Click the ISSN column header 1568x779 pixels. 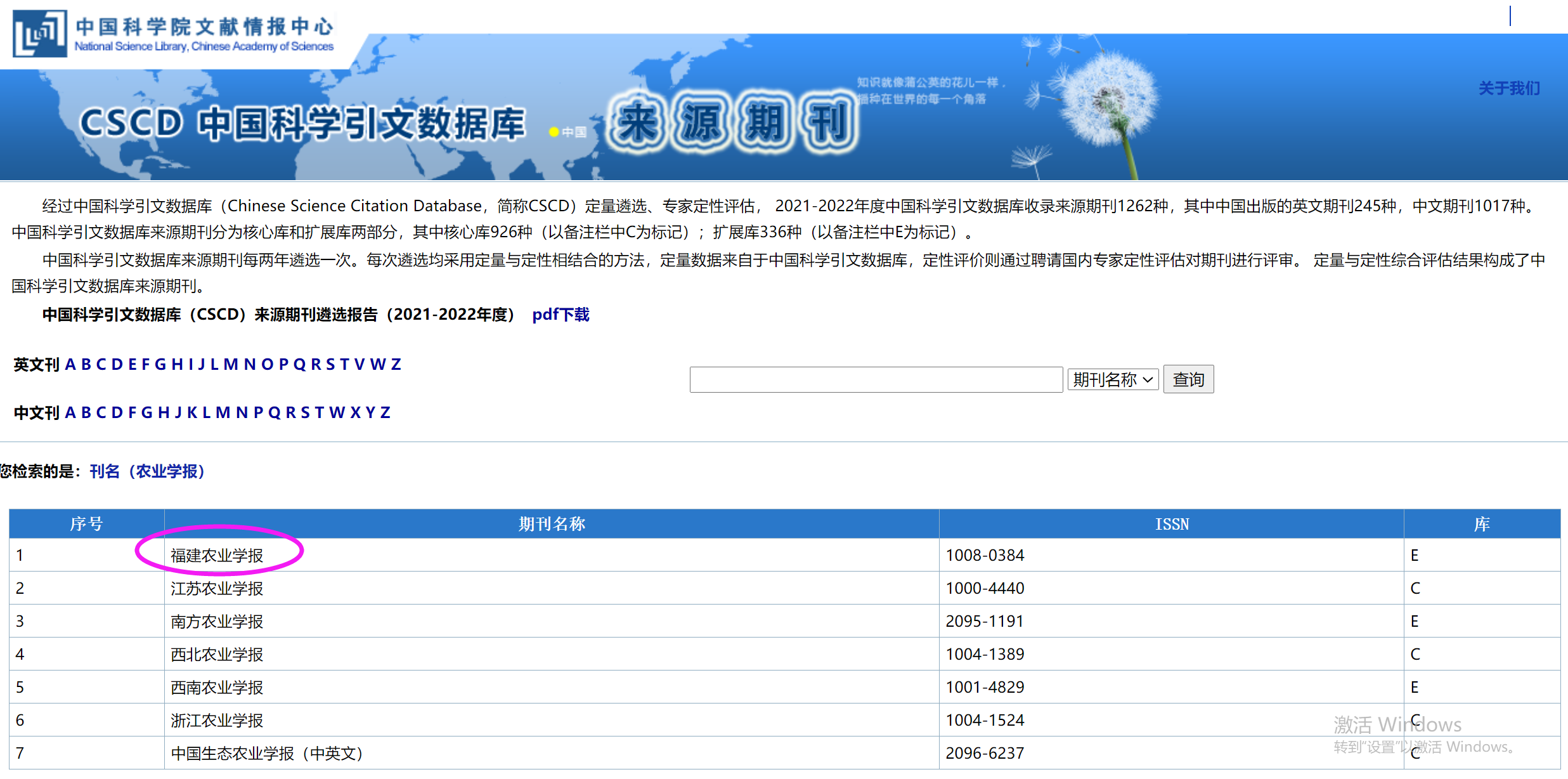[x=1171, y=524]
